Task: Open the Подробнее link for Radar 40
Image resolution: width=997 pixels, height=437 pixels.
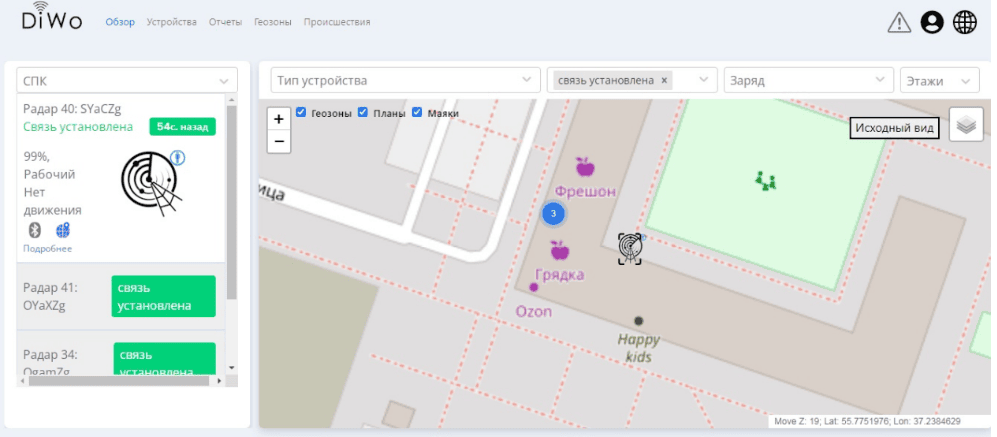Action: pyautogui.click(x=47, y=248)
